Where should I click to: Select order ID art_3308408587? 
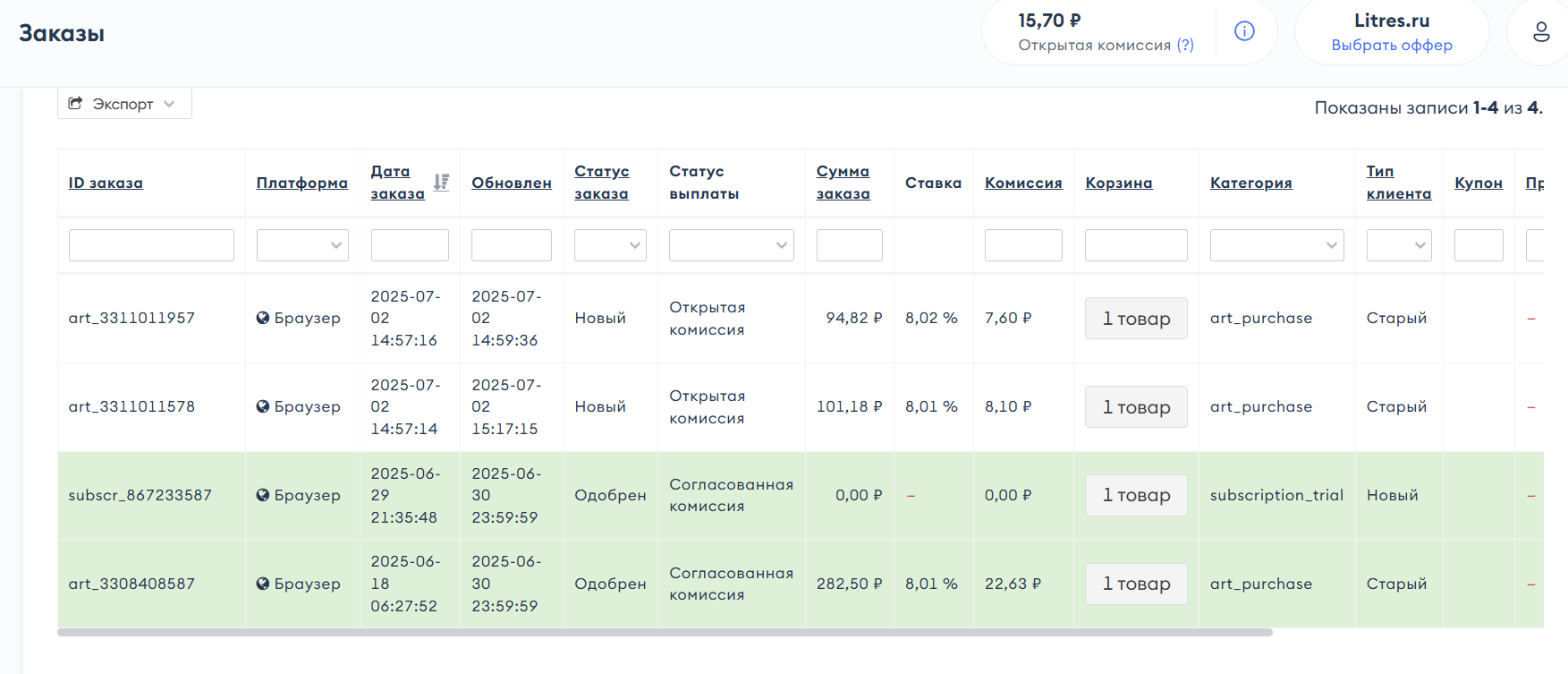131,584
